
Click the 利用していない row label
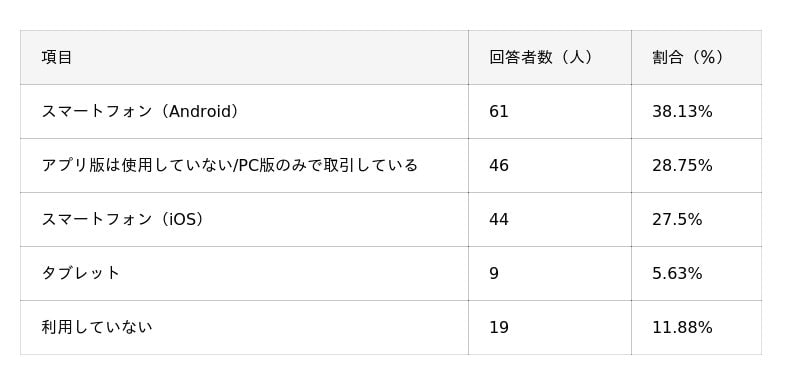click(x=97, y=327)
